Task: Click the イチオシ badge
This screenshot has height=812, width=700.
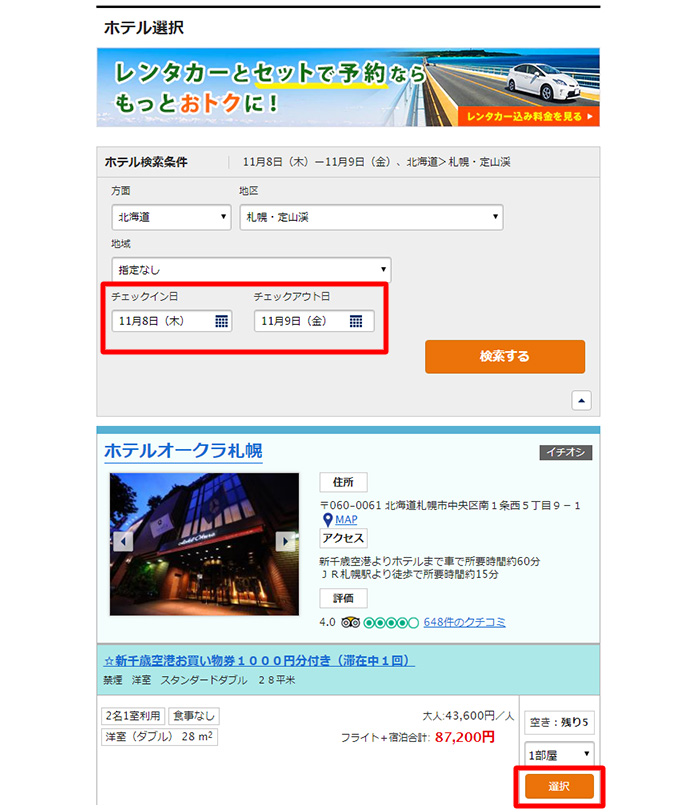Action: 566,452
